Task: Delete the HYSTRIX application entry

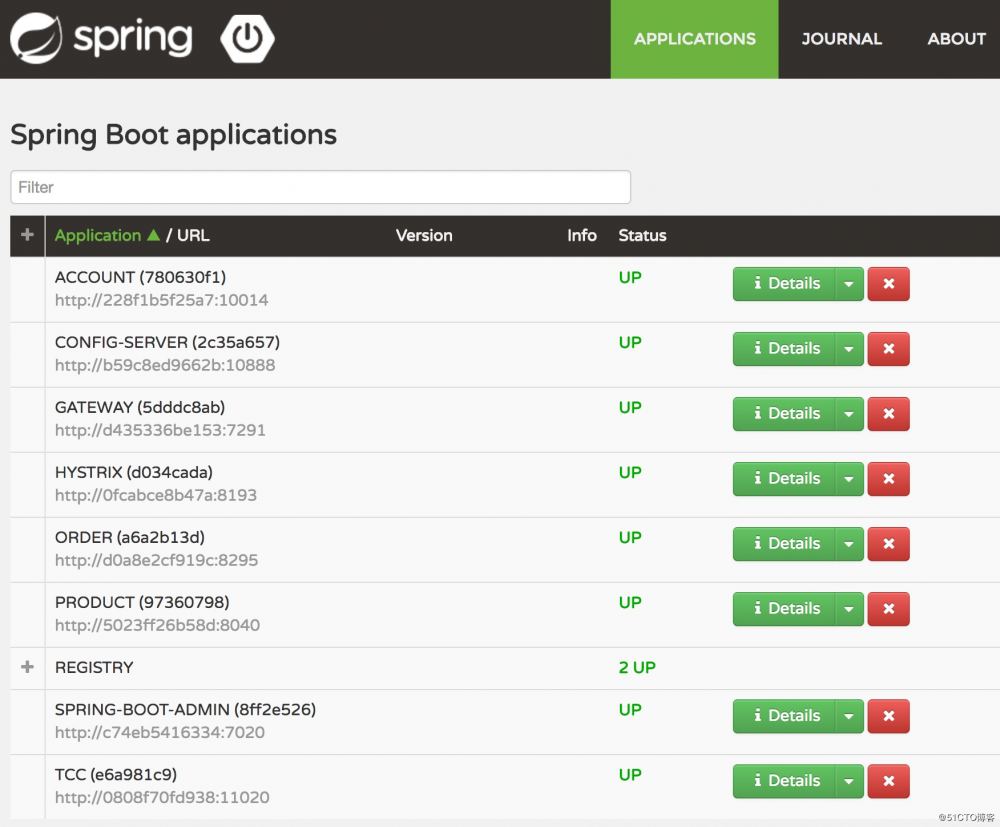Action: pos(888,479)
